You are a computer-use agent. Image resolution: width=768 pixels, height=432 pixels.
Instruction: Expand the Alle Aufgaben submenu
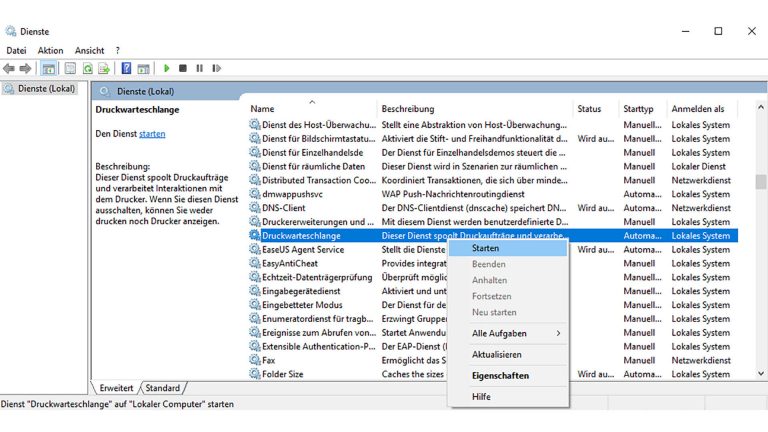click(x=516, y=333)
